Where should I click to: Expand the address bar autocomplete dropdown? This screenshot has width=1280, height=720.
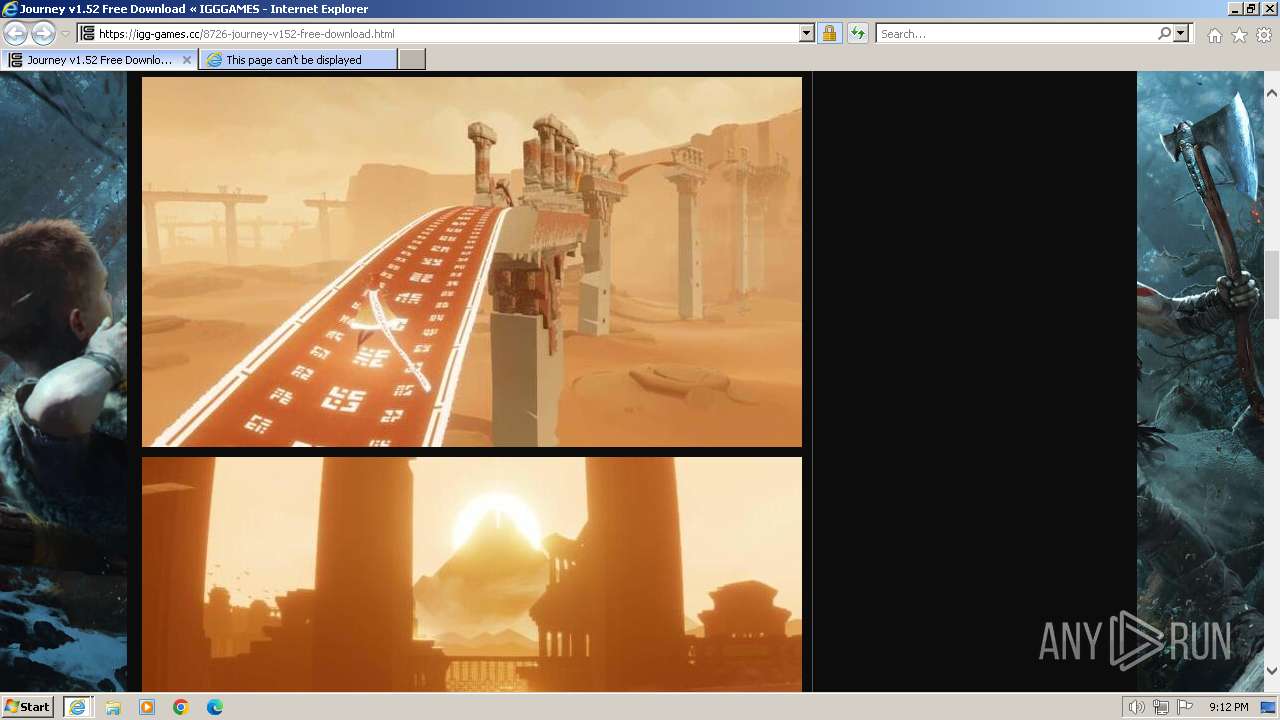click(807, 33)
